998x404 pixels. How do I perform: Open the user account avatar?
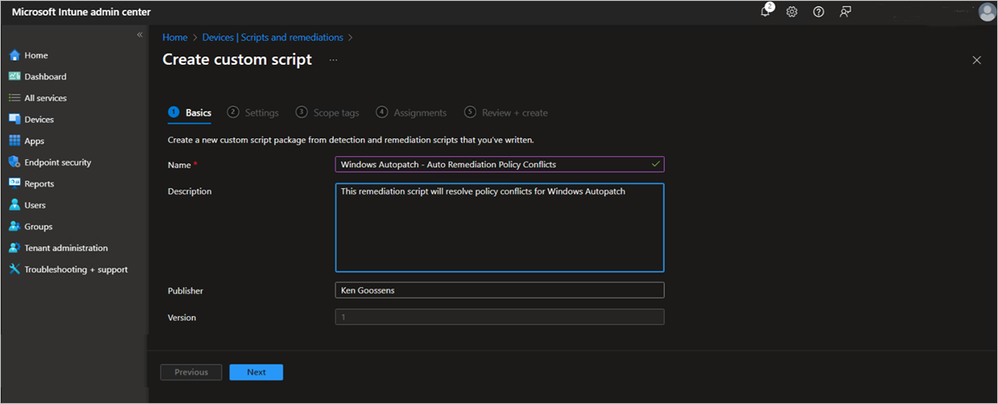coord(986,13)
